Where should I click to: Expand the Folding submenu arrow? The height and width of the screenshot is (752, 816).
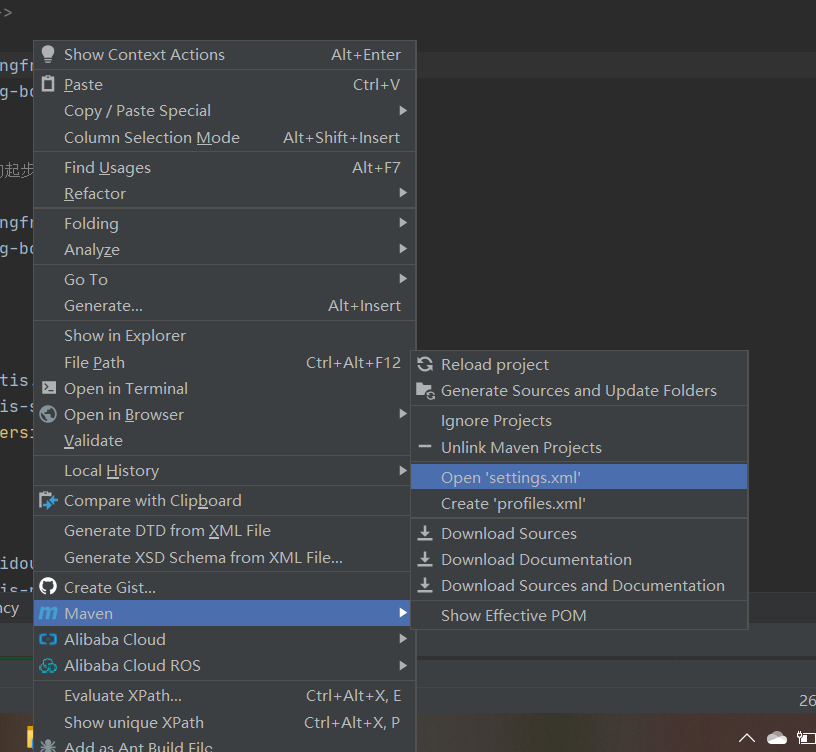point(403,223)
